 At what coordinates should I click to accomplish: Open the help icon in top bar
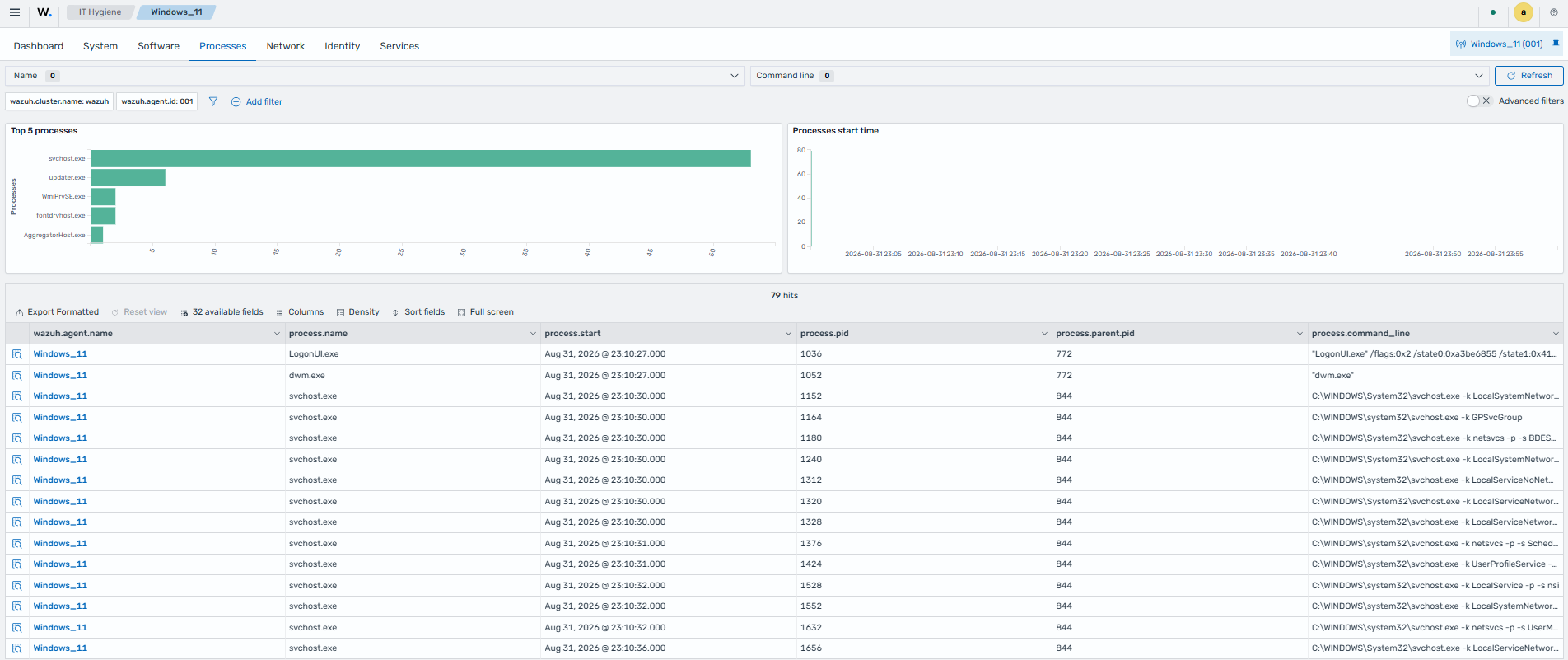click(x=1554, y=12)
